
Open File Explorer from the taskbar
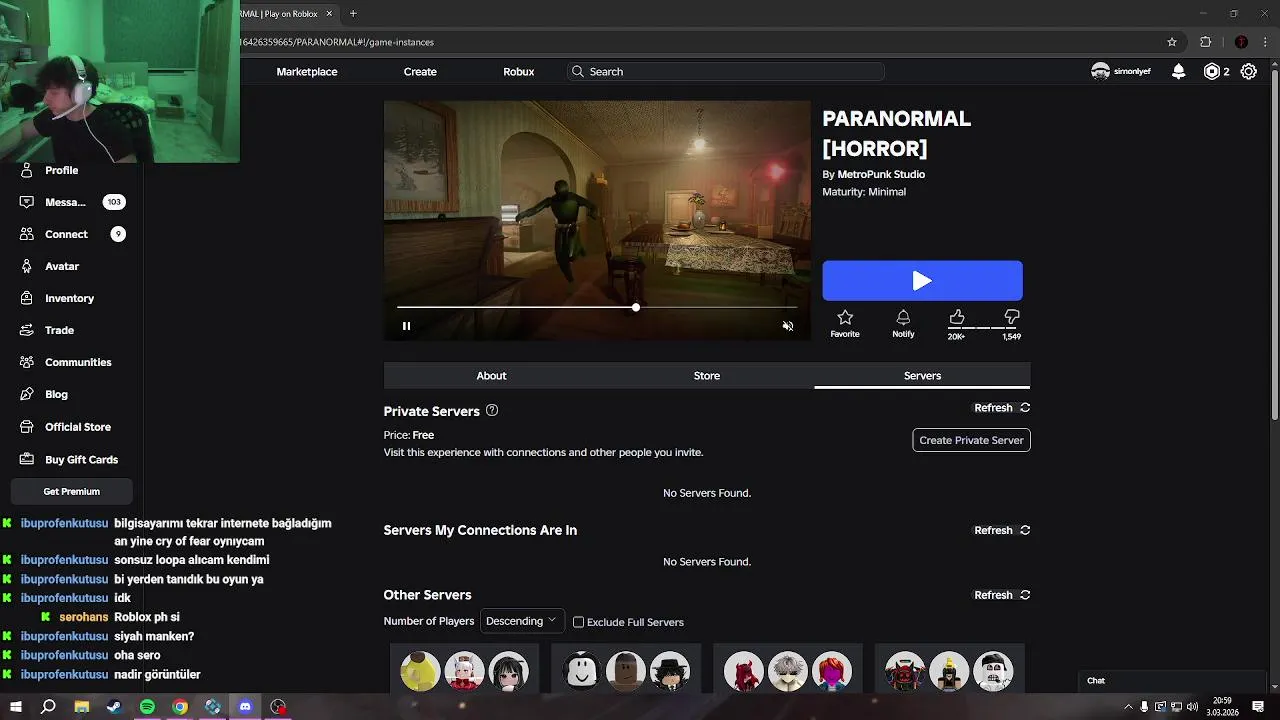(82, 706)
